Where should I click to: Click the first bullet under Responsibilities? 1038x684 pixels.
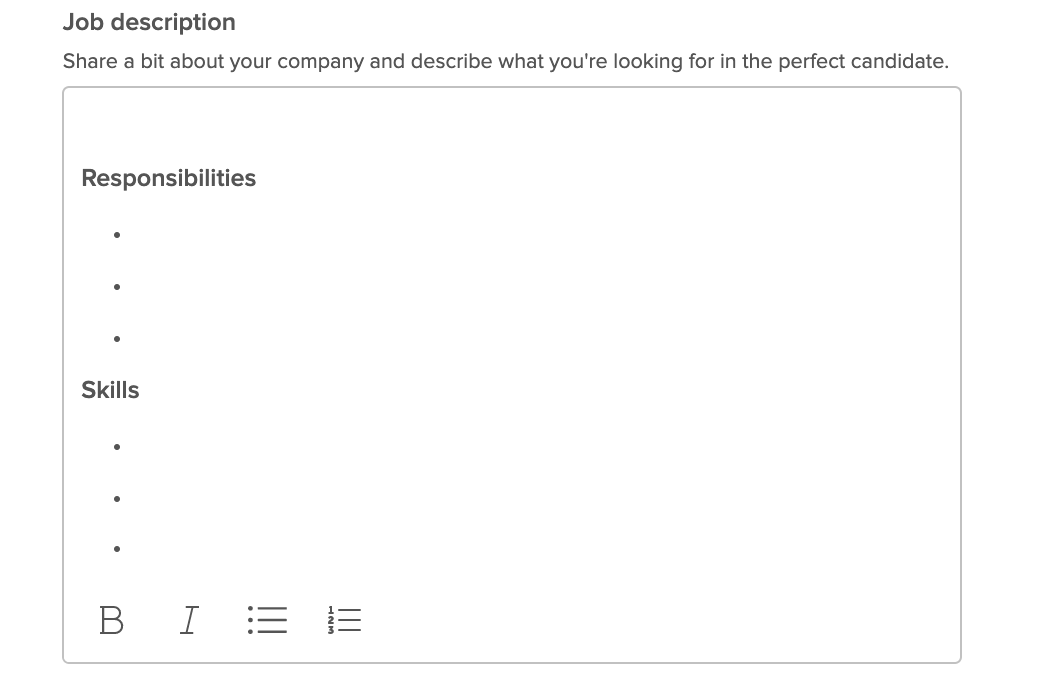point(530,235)
